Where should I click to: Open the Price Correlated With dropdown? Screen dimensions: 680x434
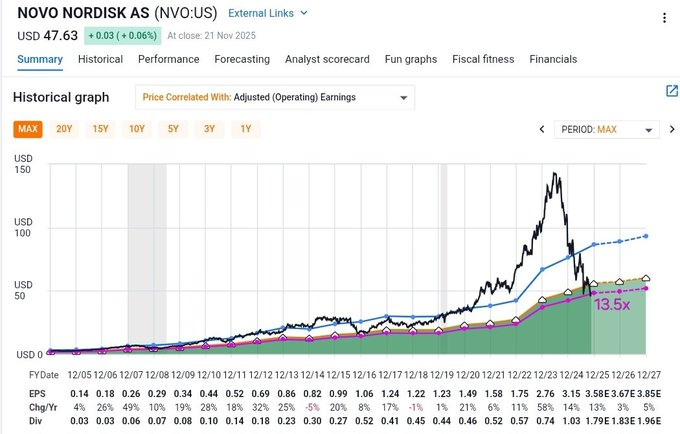tap(275, 97)
